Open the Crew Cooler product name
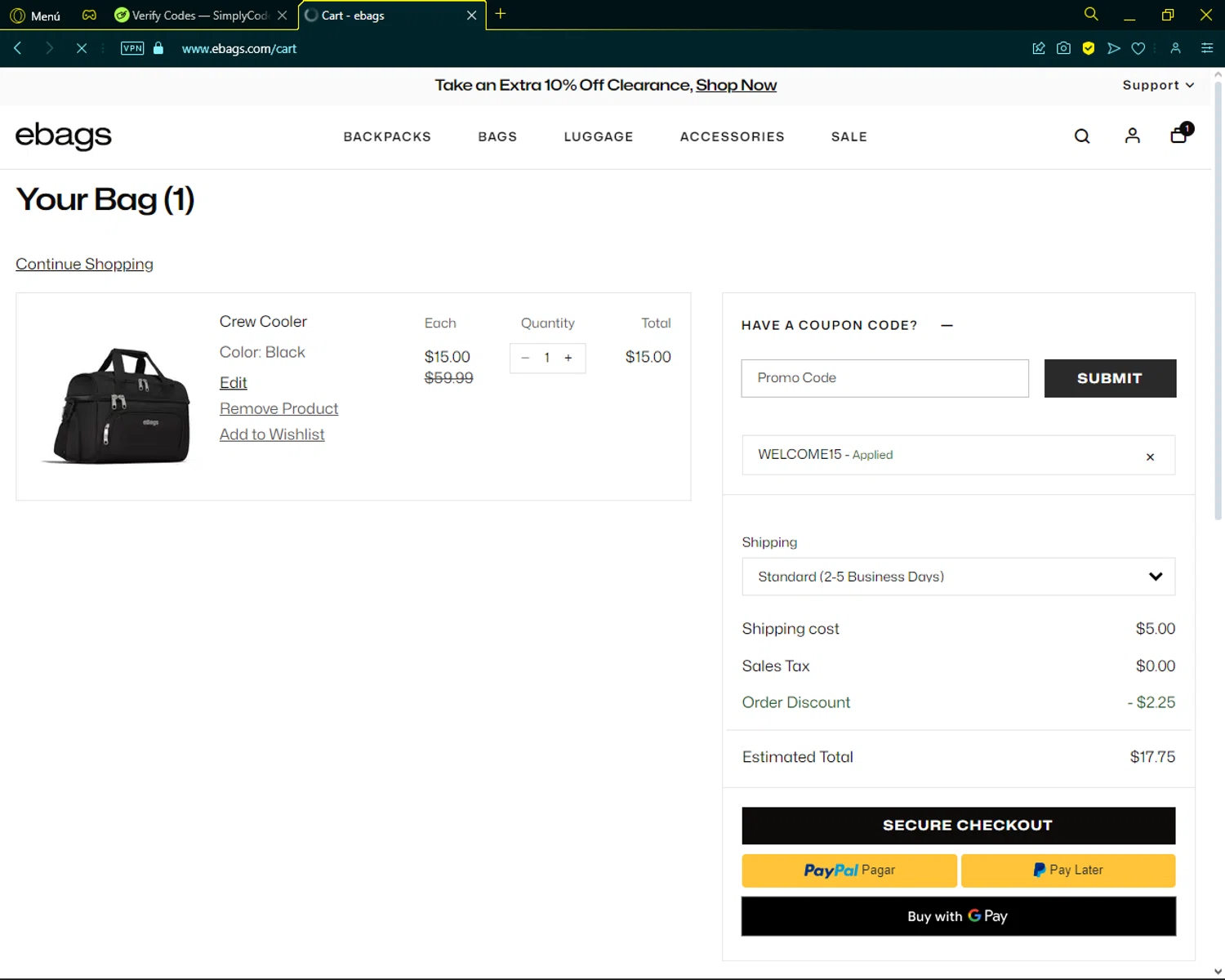 pos(263,322)
